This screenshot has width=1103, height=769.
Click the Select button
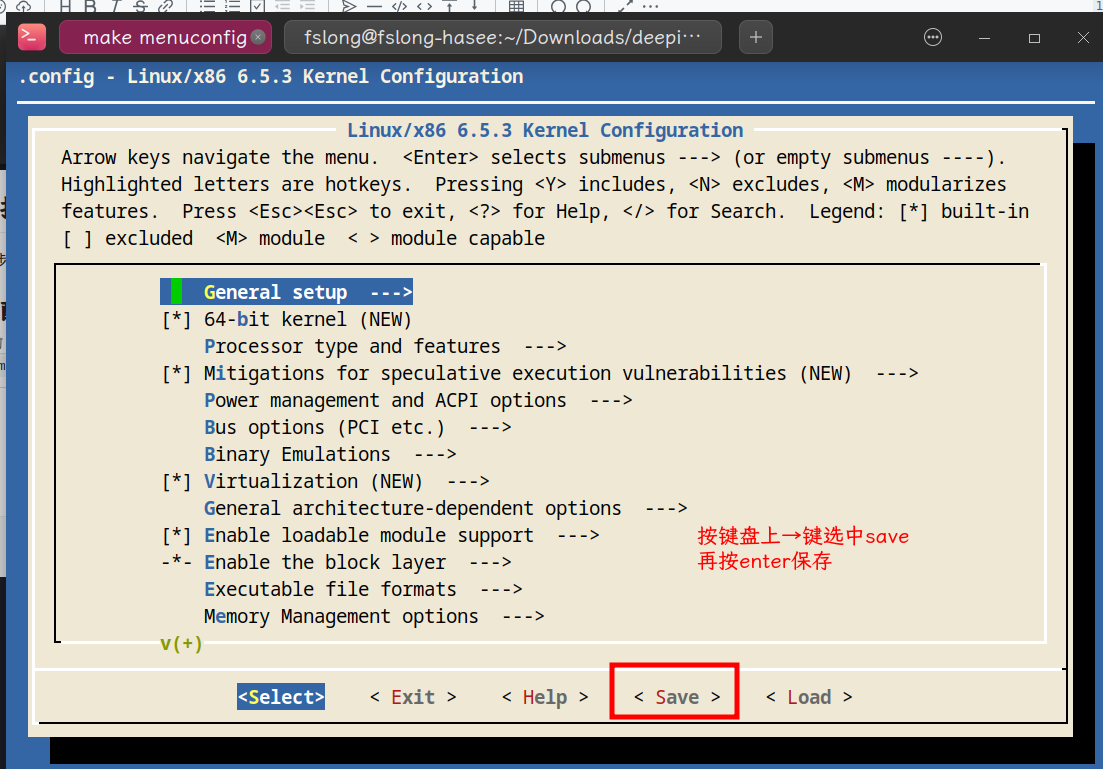pyautogui.click(x=281, y=697)
